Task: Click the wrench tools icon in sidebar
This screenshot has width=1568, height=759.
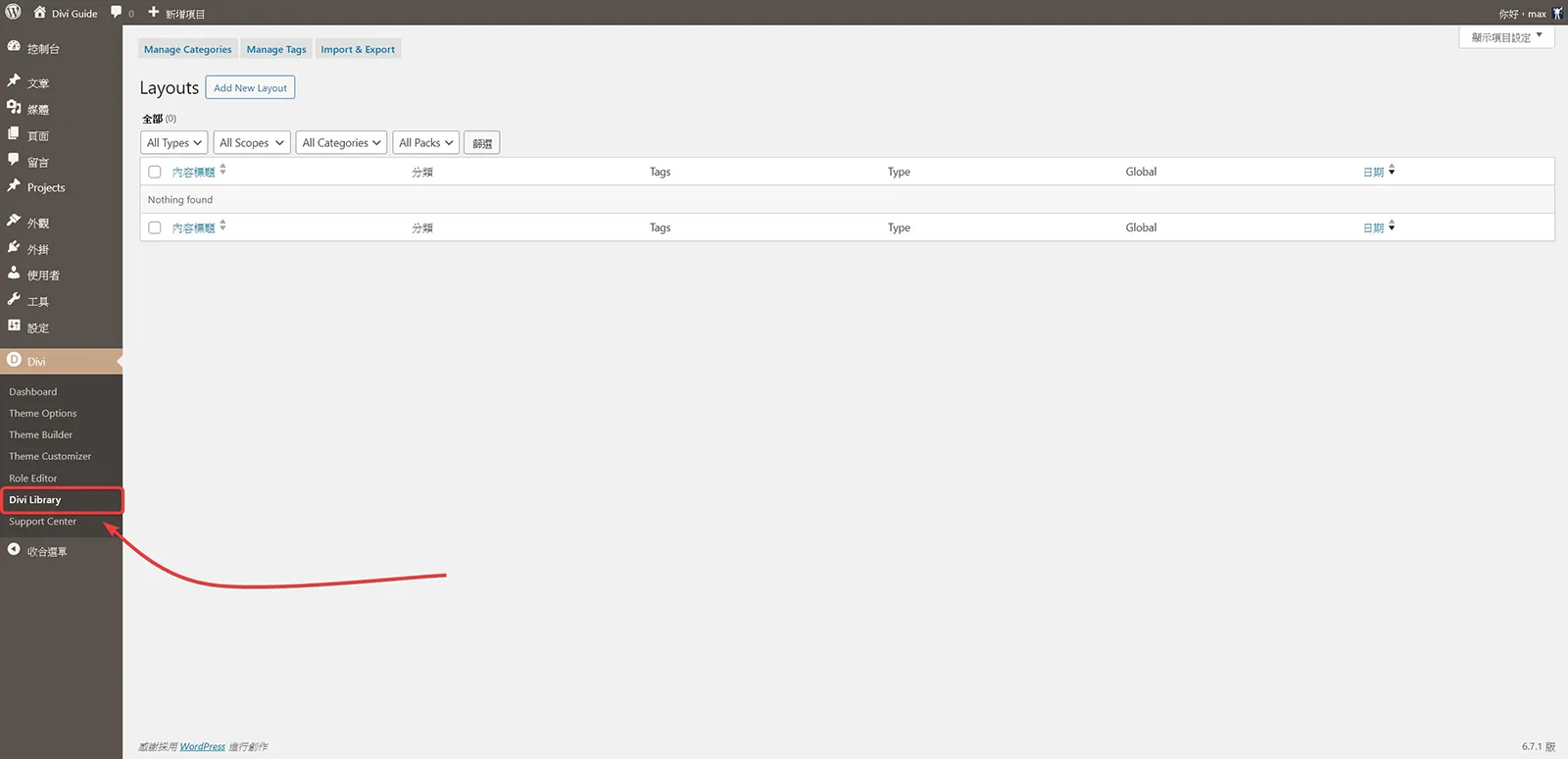Action: click(14, 300)
